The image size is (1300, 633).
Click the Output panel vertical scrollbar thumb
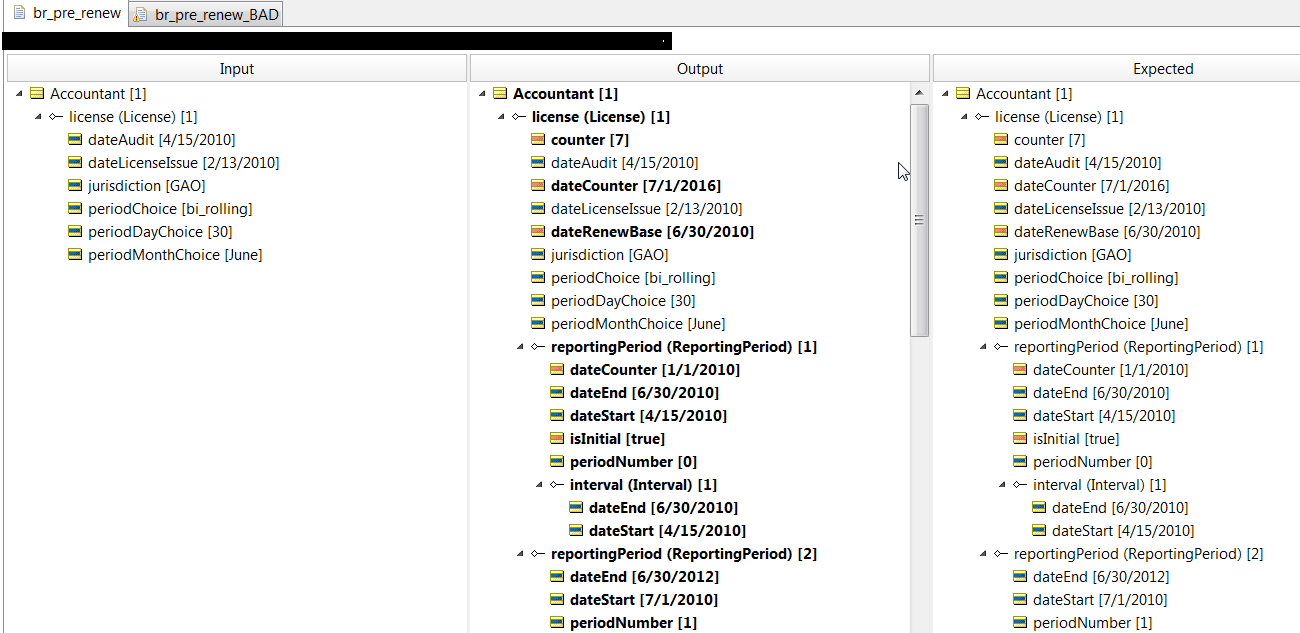(x=920, y=220)
